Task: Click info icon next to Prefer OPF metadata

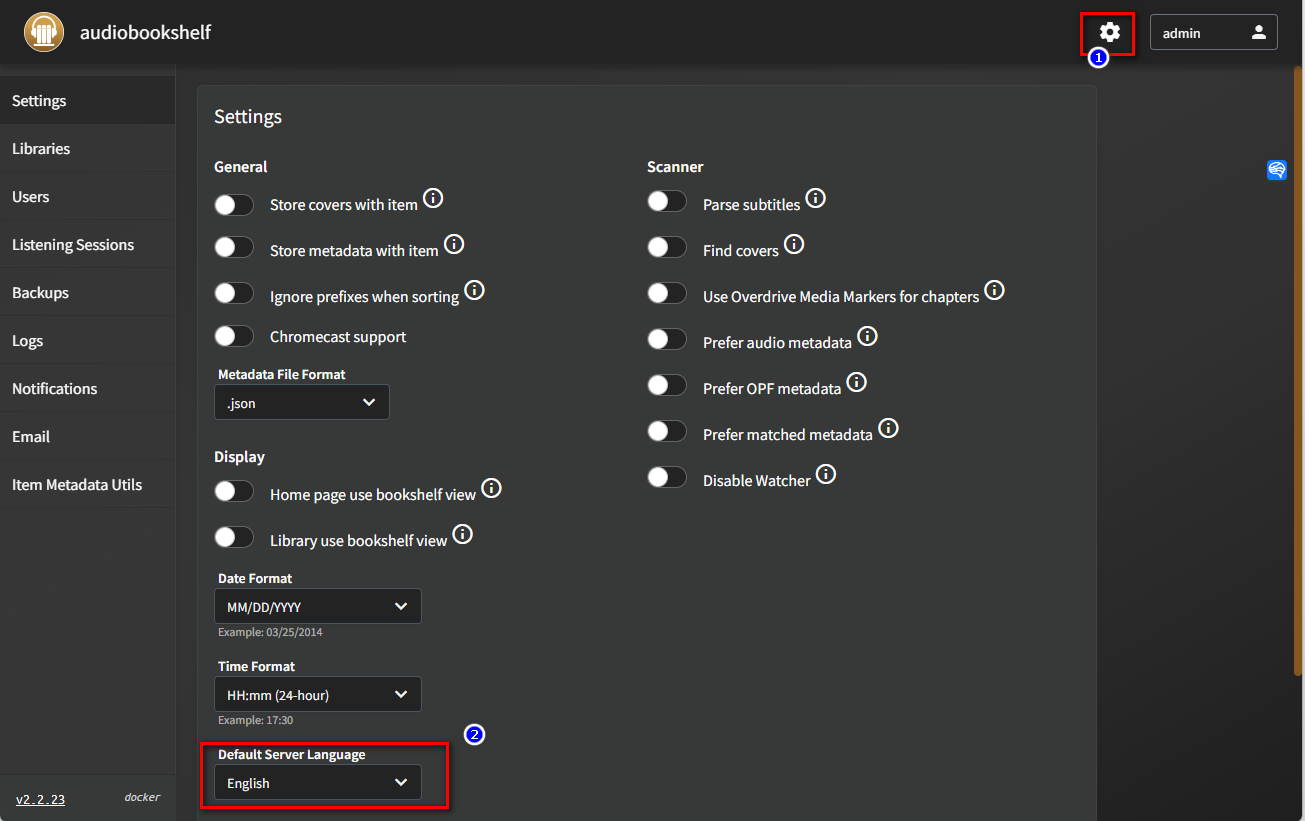Action: (x=857, y=382)
